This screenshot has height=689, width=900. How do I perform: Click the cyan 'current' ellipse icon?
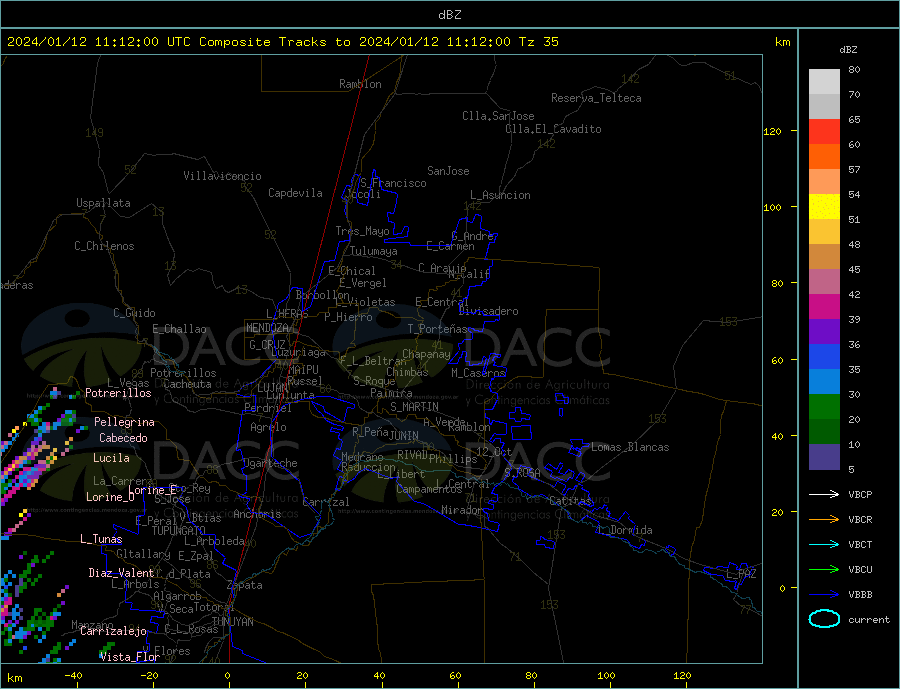click(824, 619)
